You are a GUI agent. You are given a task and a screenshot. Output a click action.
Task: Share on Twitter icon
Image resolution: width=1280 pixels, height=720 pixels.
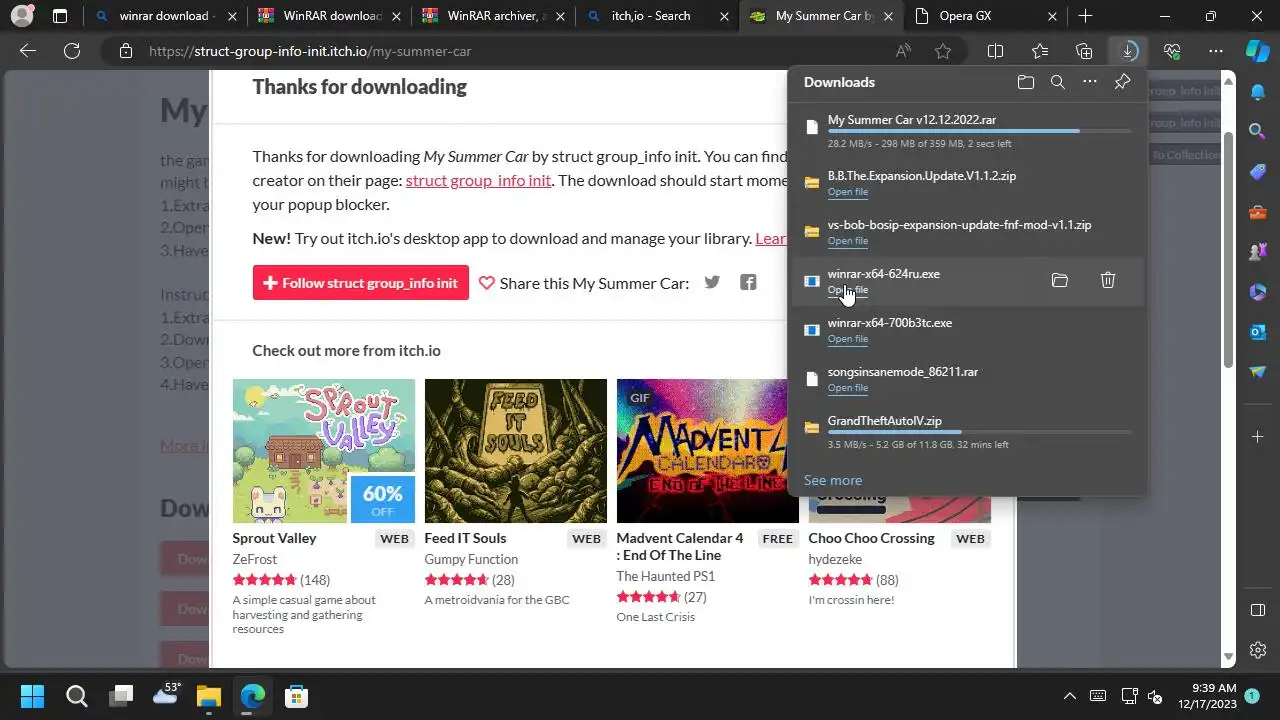click(712, 282)
